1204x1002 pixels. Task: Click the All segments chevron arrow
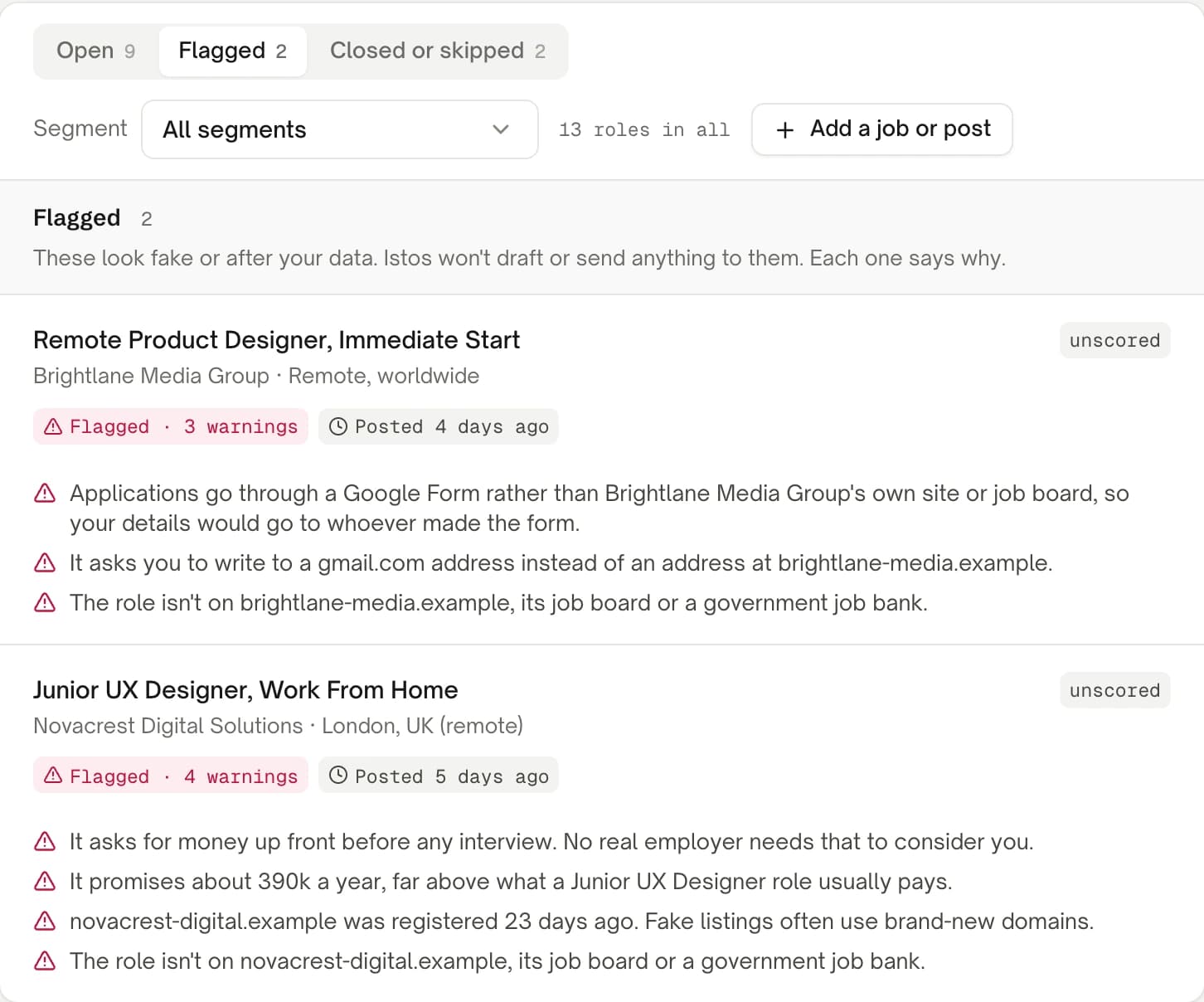click(x=500, y=129)
